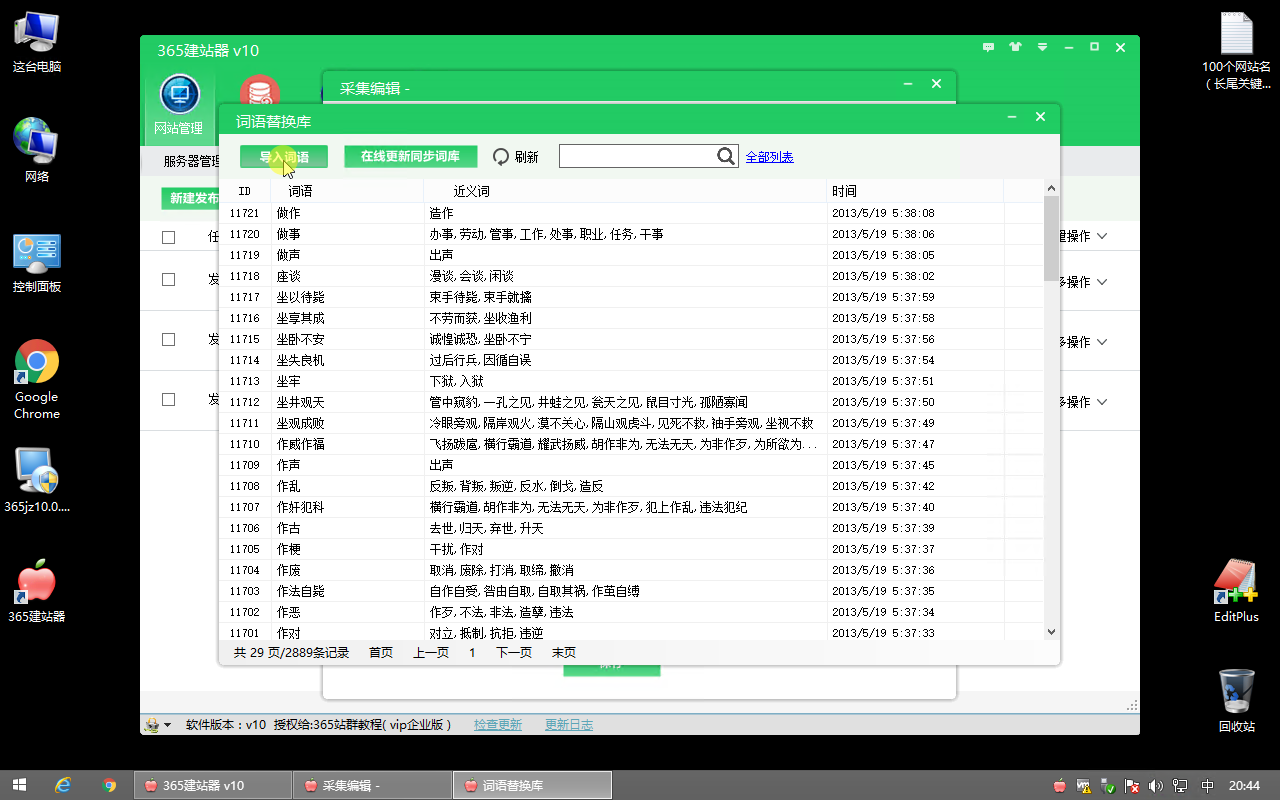This screenshot has height=800, width=1280.
Task: Sort by the 时间 column header
Action: tap(915, 191)
